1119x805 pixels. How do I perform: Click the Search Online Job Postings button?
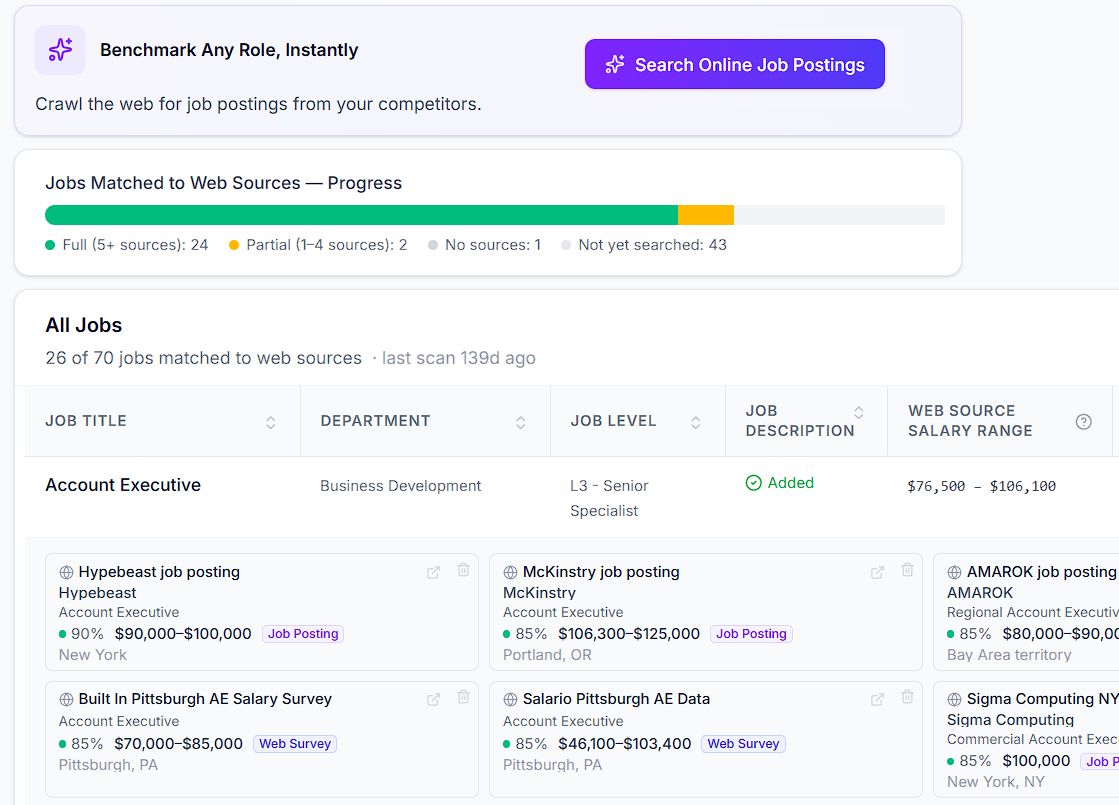734,64
